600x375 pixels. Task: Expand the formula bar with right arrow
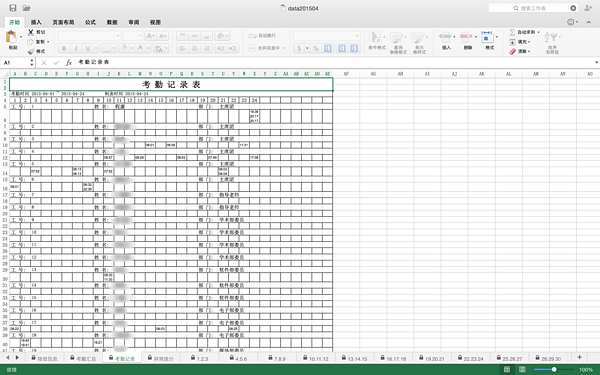[597, 62]
